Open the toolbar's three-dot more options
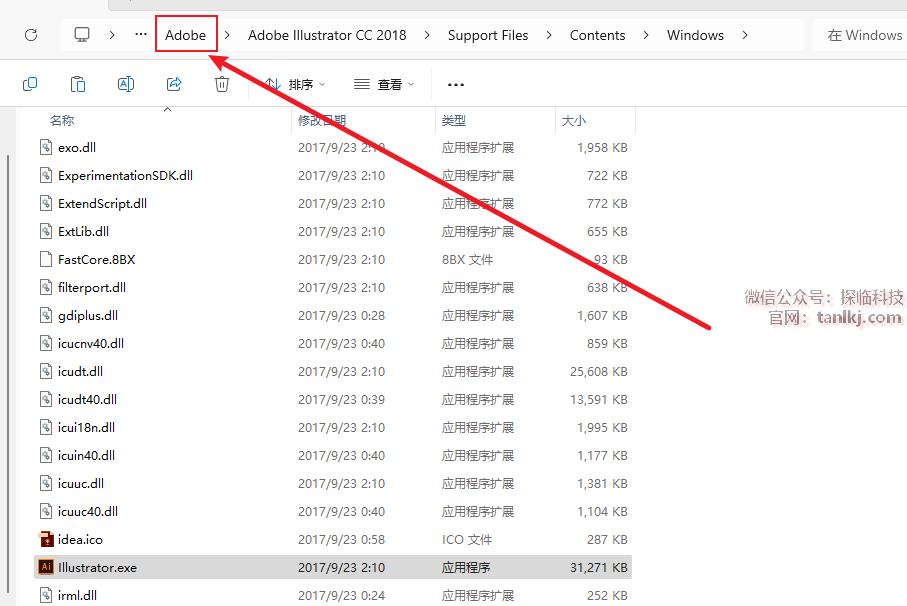 [x=456, y=85]
